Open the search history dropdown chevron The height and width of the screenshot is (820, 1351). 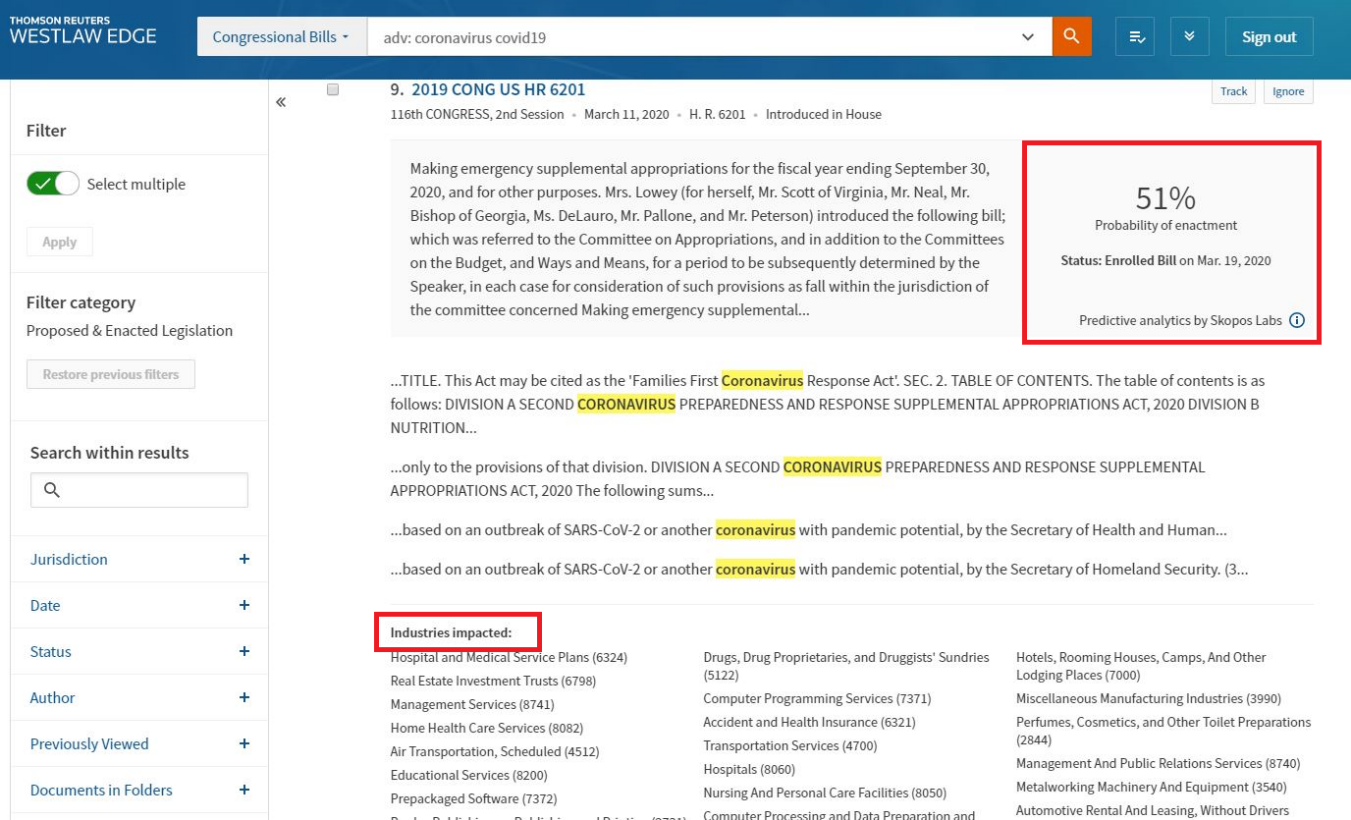coord(1028,37)
